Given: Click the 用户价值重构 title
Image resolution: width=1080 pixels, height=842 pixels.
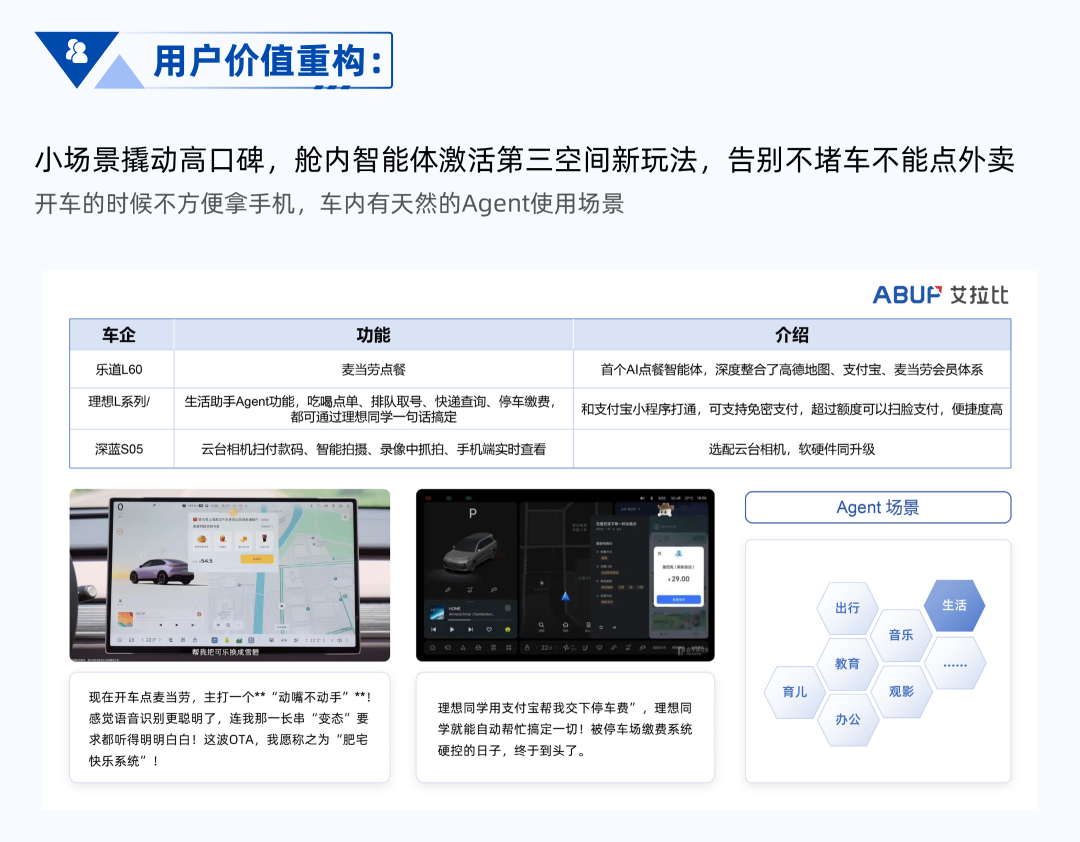Looking at the screenshot, I should [267, 61].
